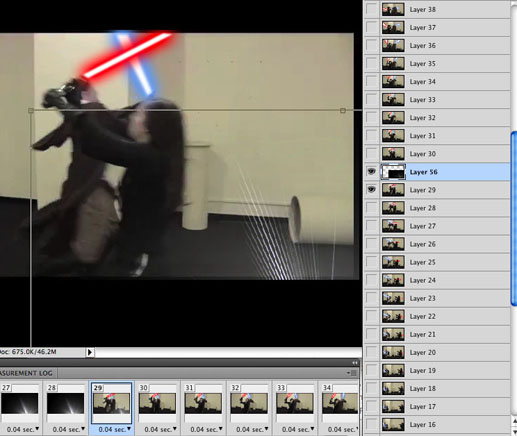Select animation frame 29 thumbnail
The height and width of the screenshot is (436, 517).
coord(111,403)
